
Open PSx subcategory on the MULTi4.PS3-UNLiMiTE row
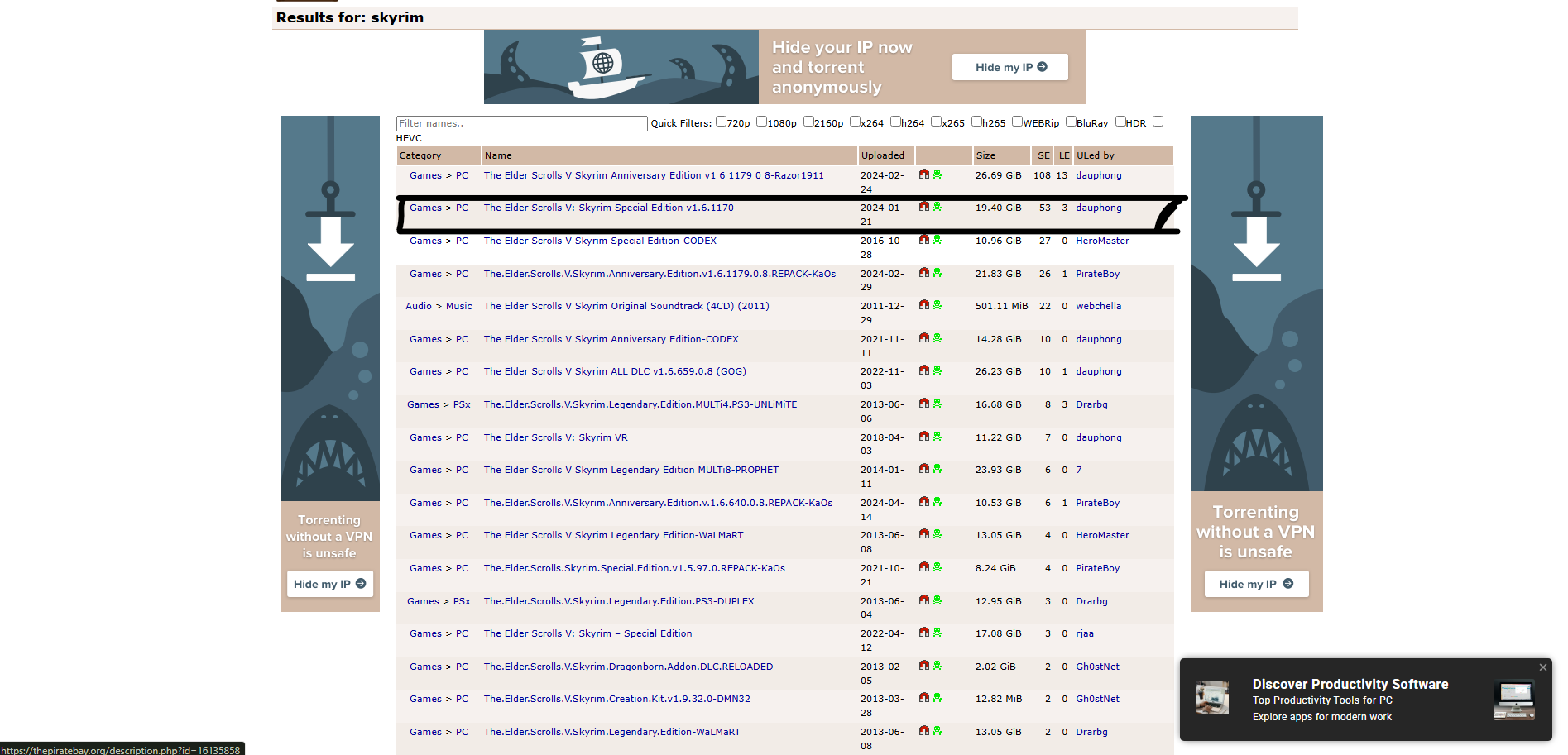(x=462, y=404)
